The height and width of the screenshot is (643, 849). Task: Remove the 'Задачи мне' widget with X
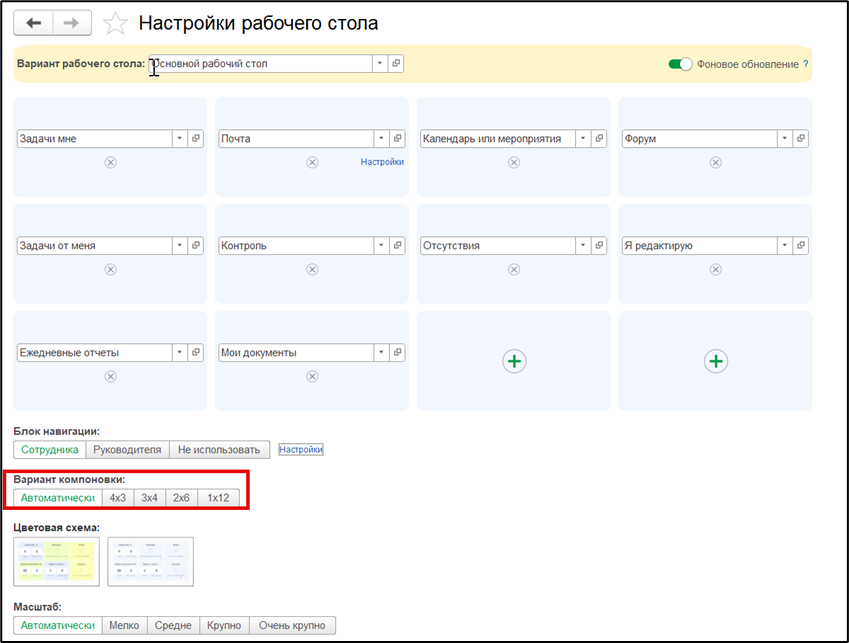[110, 162]
